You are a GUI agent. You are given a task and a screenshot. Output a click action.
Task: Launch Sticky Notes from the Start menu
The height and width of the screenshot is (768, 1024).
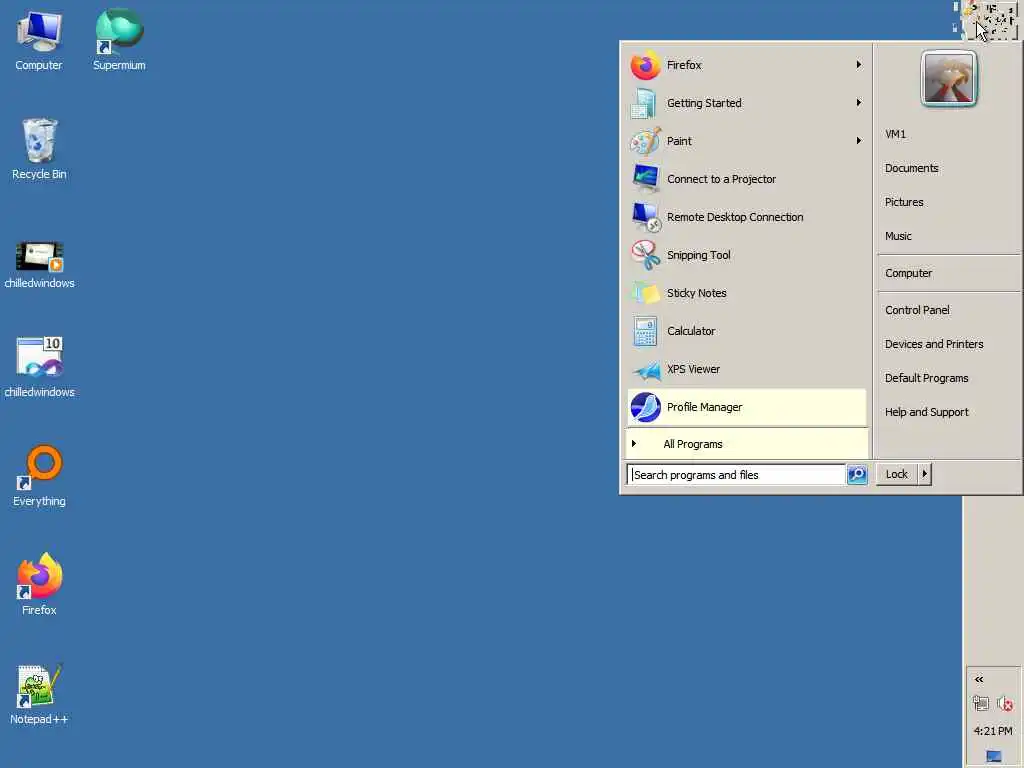pos(746,293)
